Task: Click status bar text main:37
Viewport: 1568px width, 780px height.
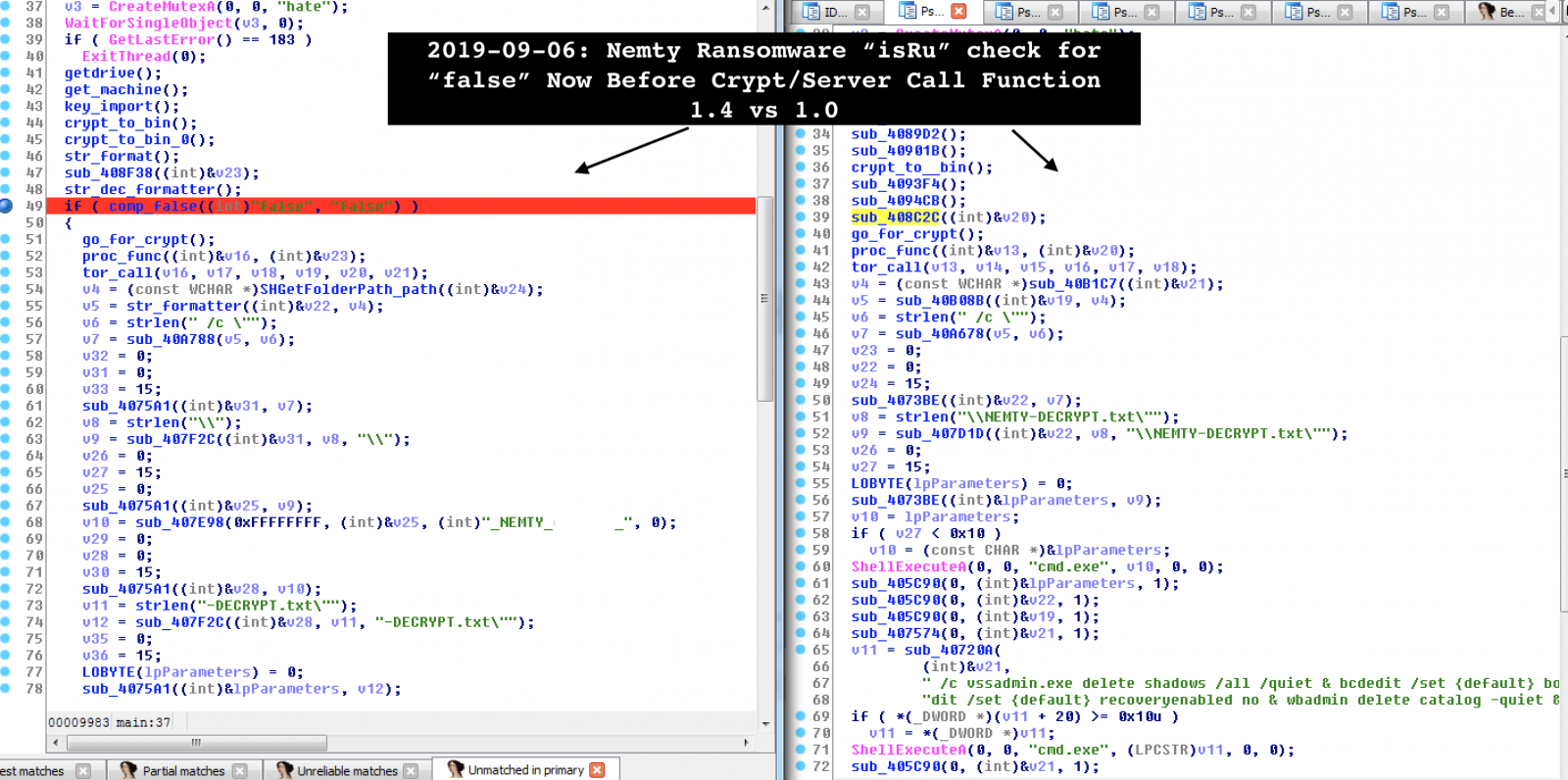Action: [x=143, y=722]
